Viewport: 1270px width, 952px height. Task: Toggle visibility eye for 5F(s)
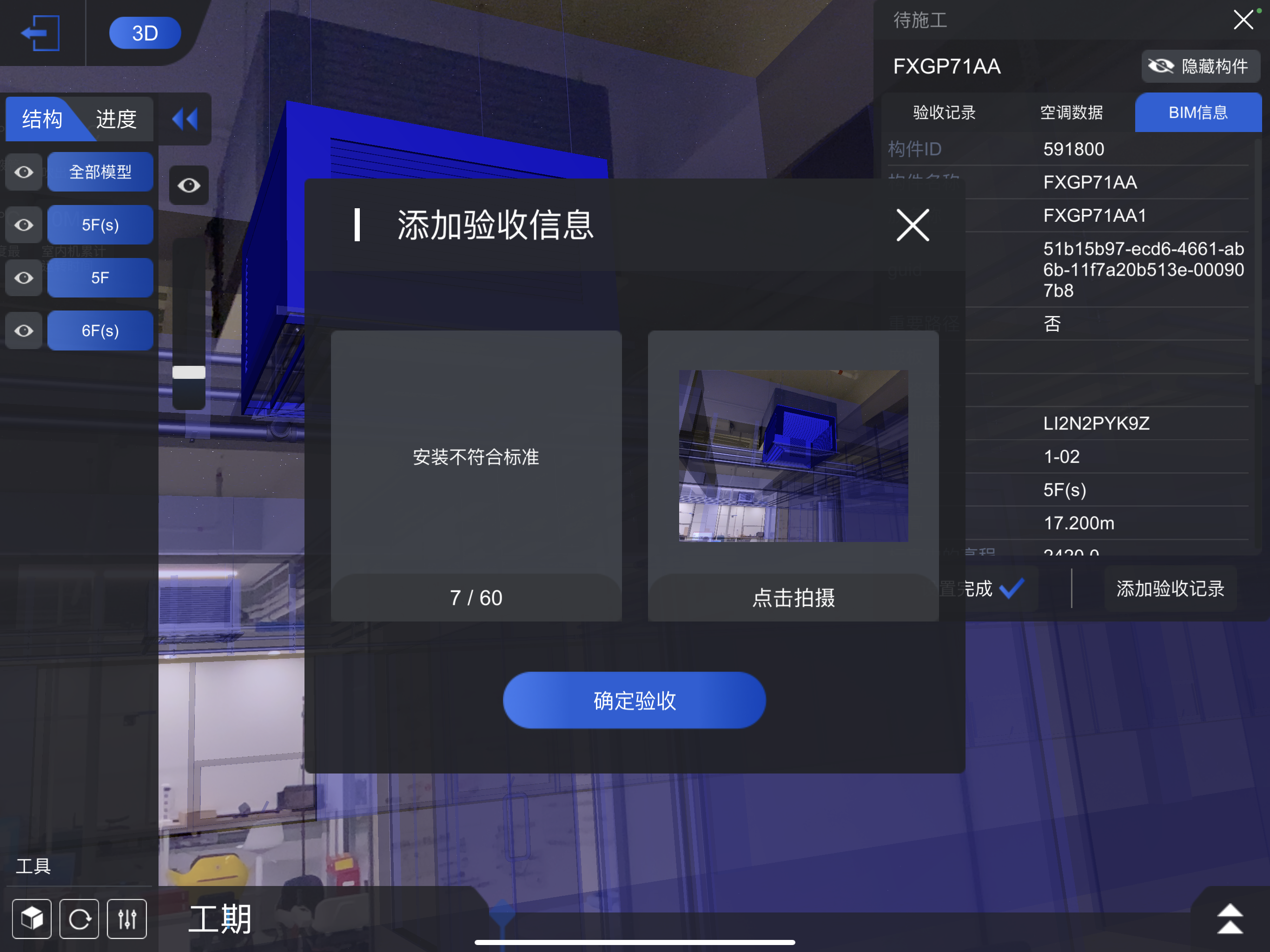(24, 225)
